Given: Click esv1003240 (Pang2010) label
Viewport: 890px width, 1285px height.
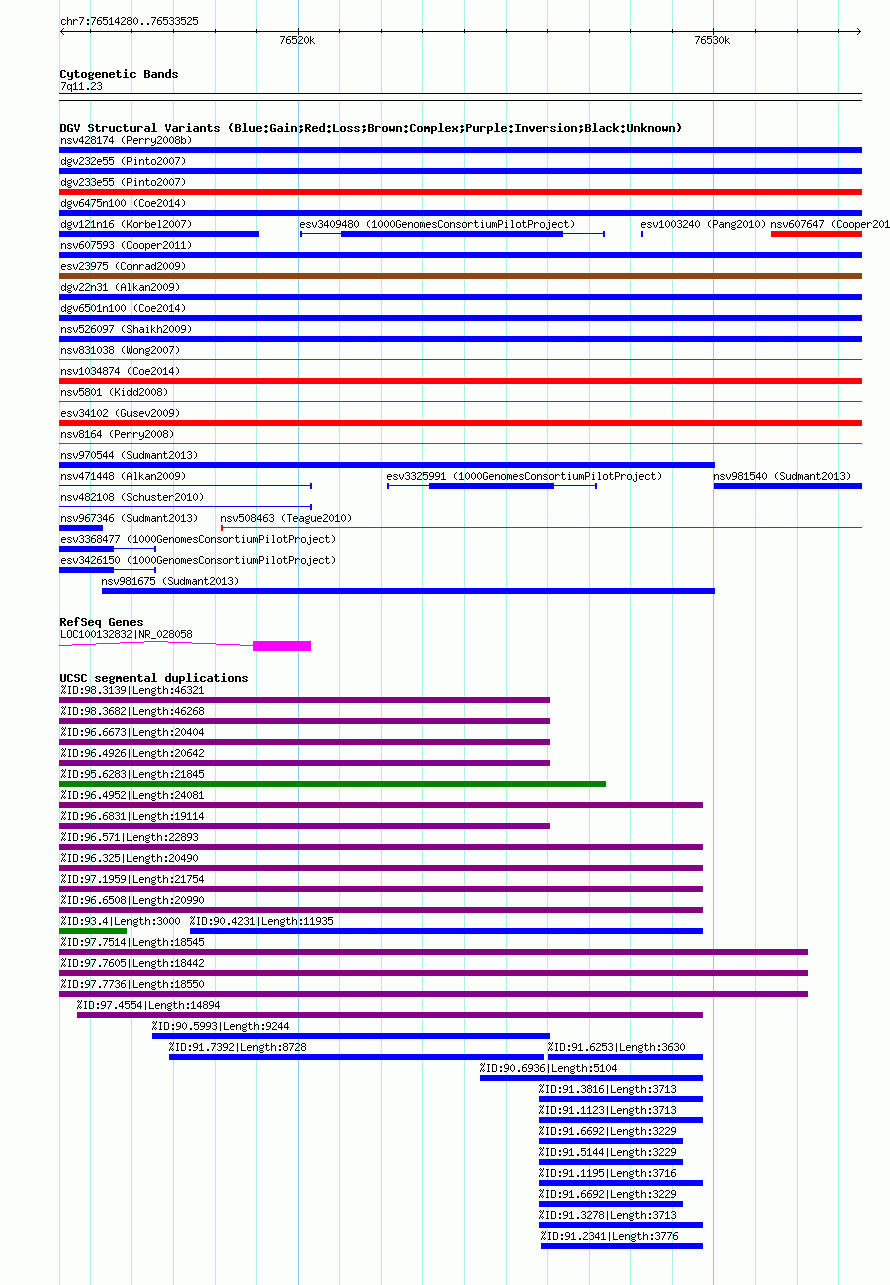Looking at the screenshot, I should coord(703,224).
